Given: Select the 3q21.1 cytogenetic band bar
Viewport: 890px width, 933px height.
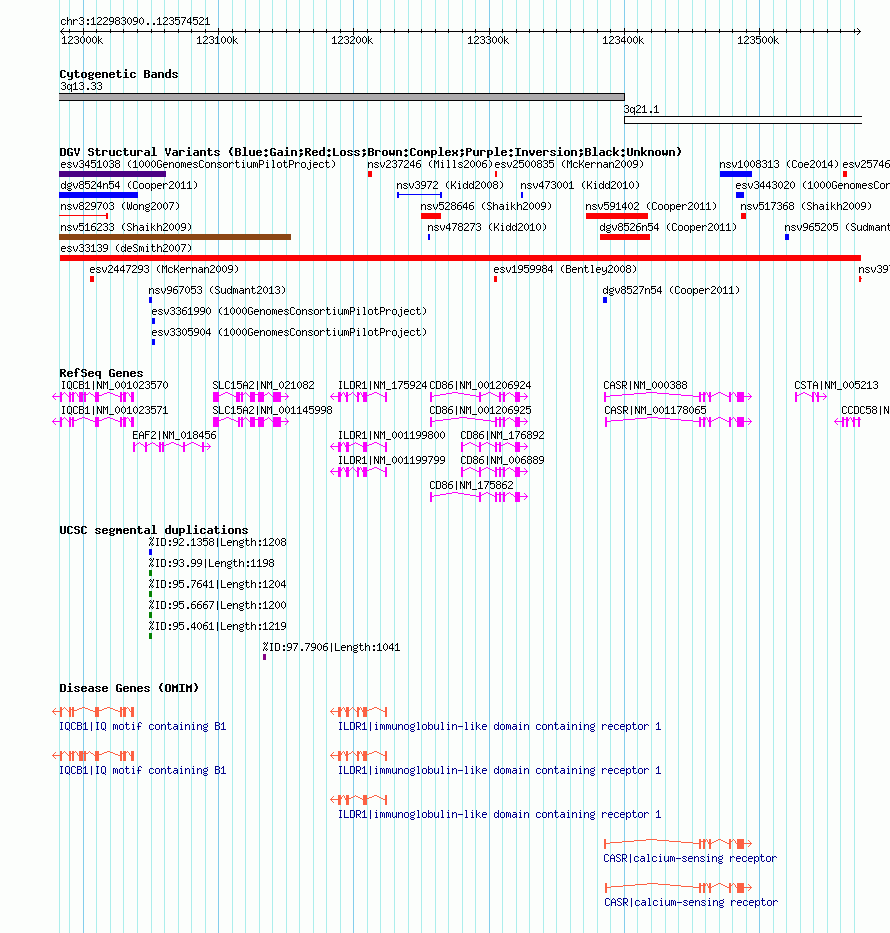Looking at the screenshot, I should (742, 120).
